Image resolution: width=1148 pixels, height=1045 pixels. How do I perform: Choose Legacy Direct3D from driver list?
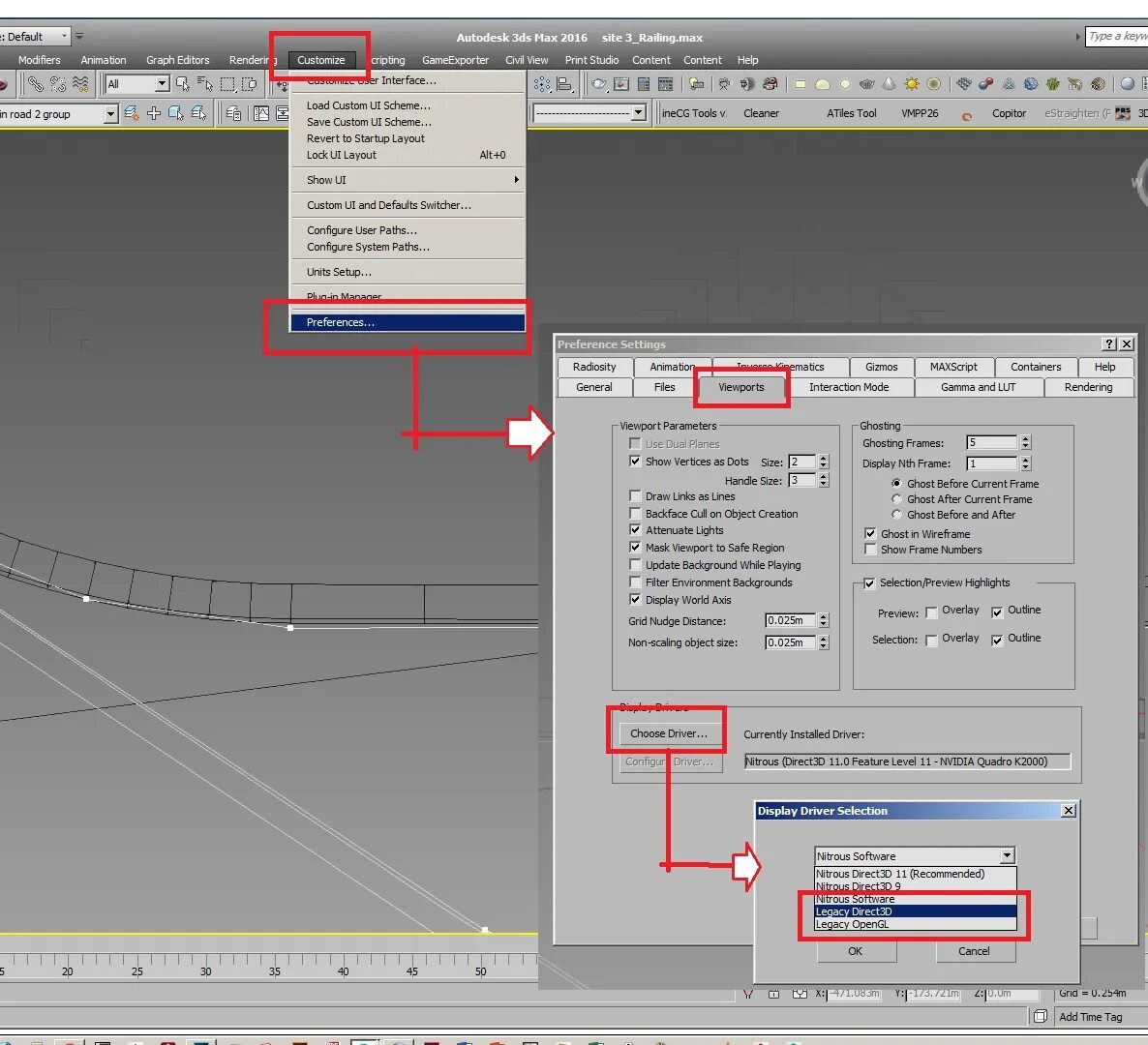(x=915, y=911)
